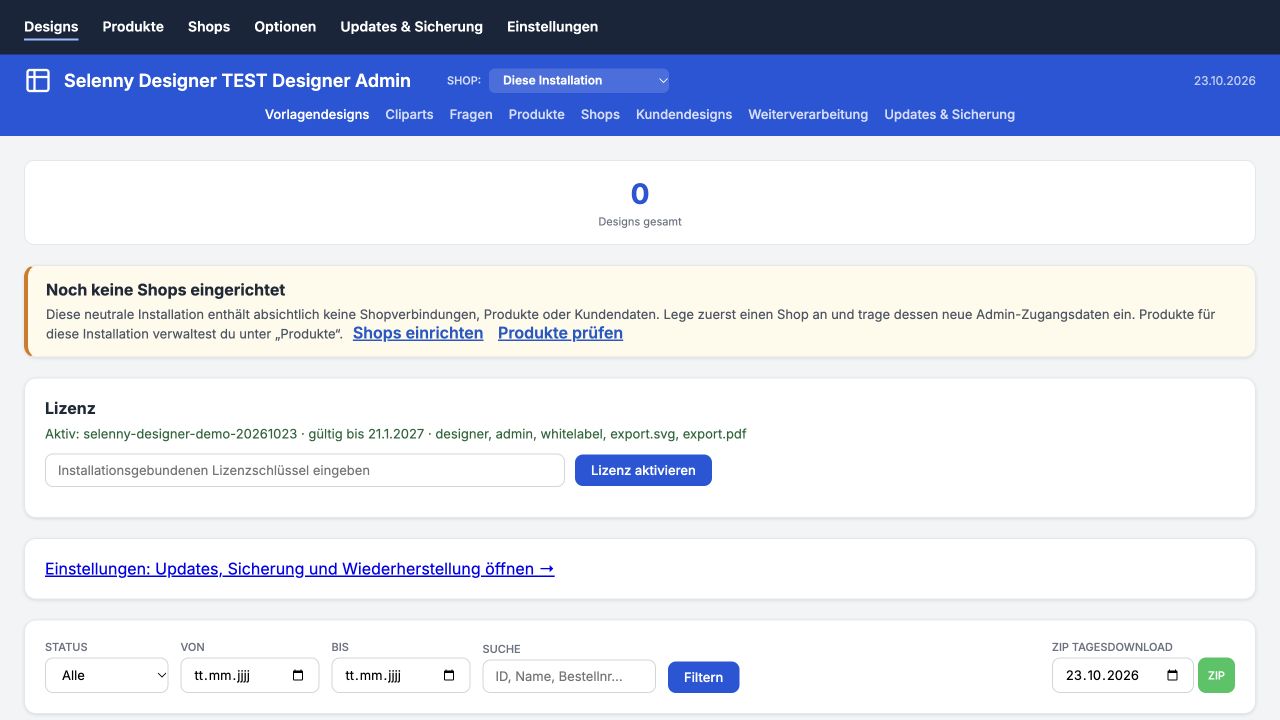Focus the Lizenzschlüssel input field
Screen dimensions: 1280x720
305,471
